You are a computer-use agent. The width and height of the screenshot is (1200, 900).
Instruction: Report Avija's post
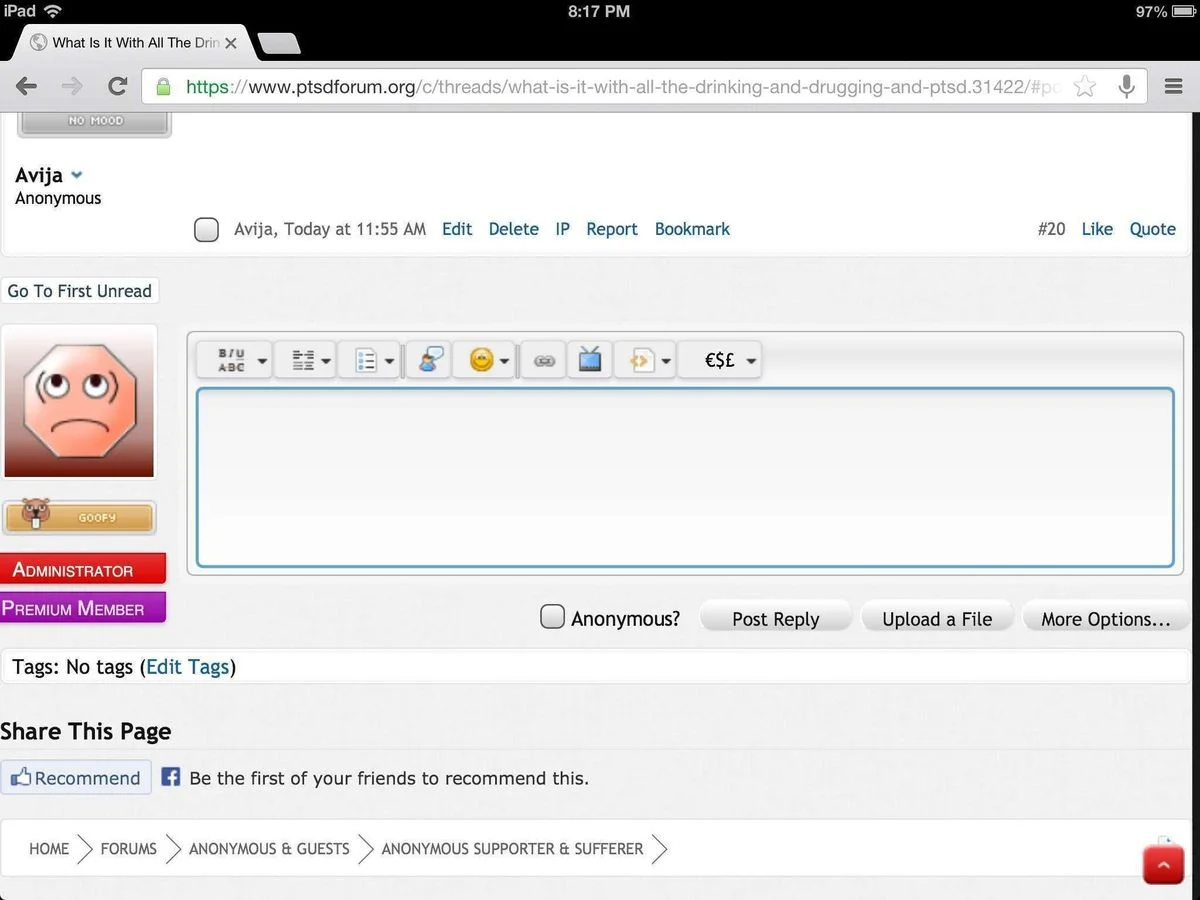click(x=612, y=229)
